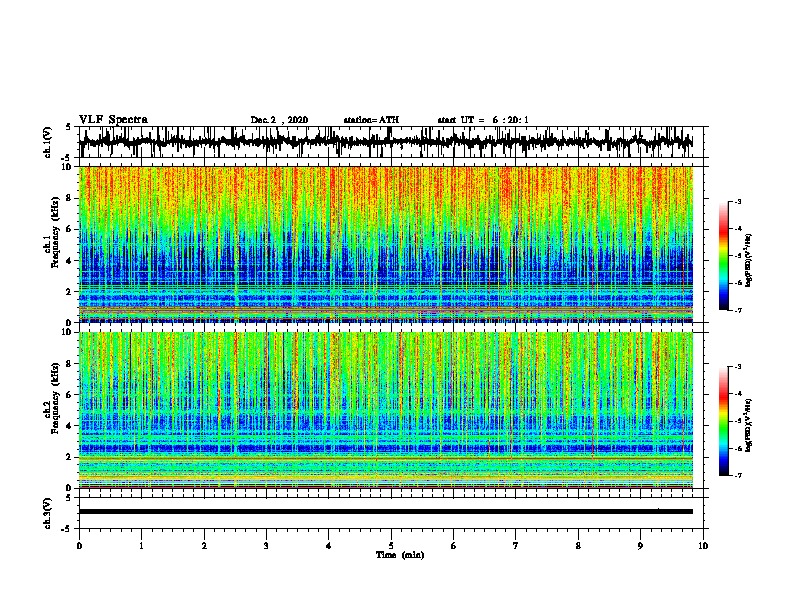Image resolution: width=792 pixels, height=612 pixels.
Task: Click time axis tick label "3"
Action: pyautogui.click(x=266, y=545)
